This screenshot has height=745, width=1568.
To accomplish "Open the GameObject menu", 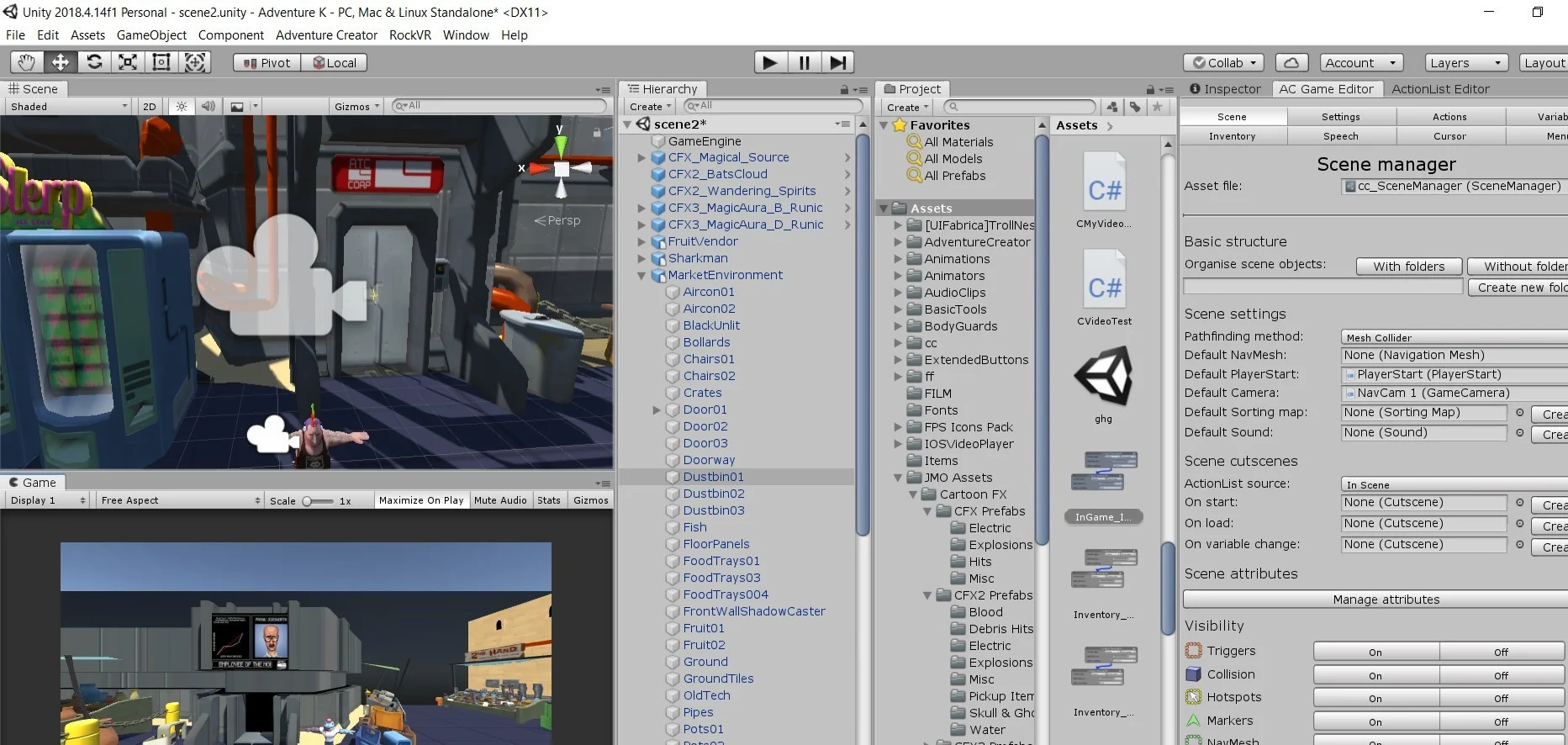I will [151, 35].
